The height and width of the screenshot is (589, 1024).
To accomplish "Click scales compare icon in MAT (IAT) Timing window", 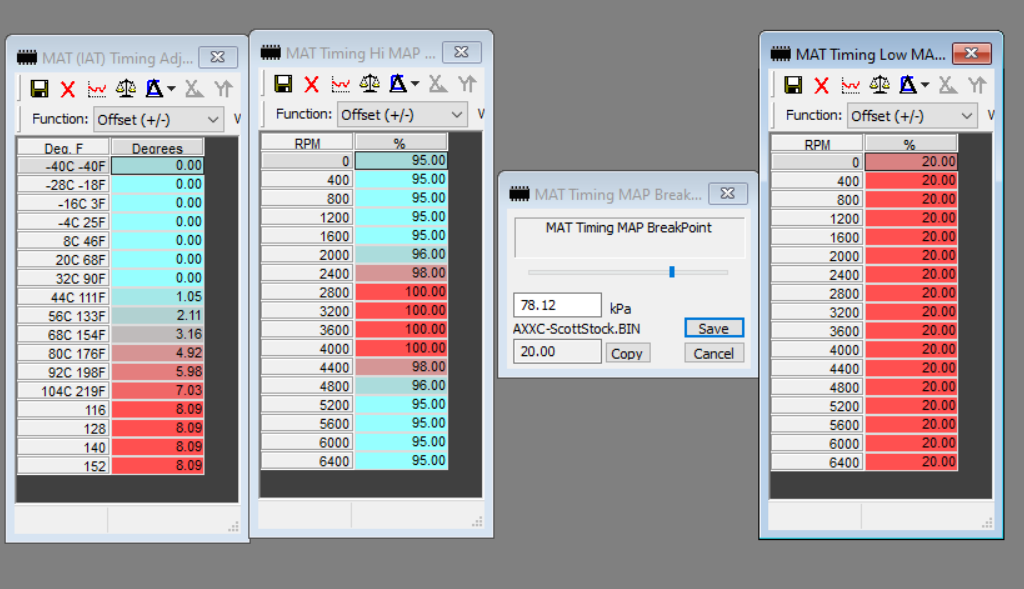I will tap(125, 89).
